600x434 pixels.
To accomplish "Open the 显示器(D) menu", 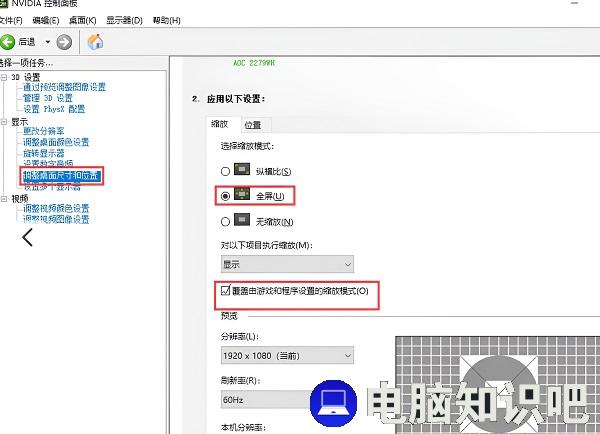I will click(124, 20).
